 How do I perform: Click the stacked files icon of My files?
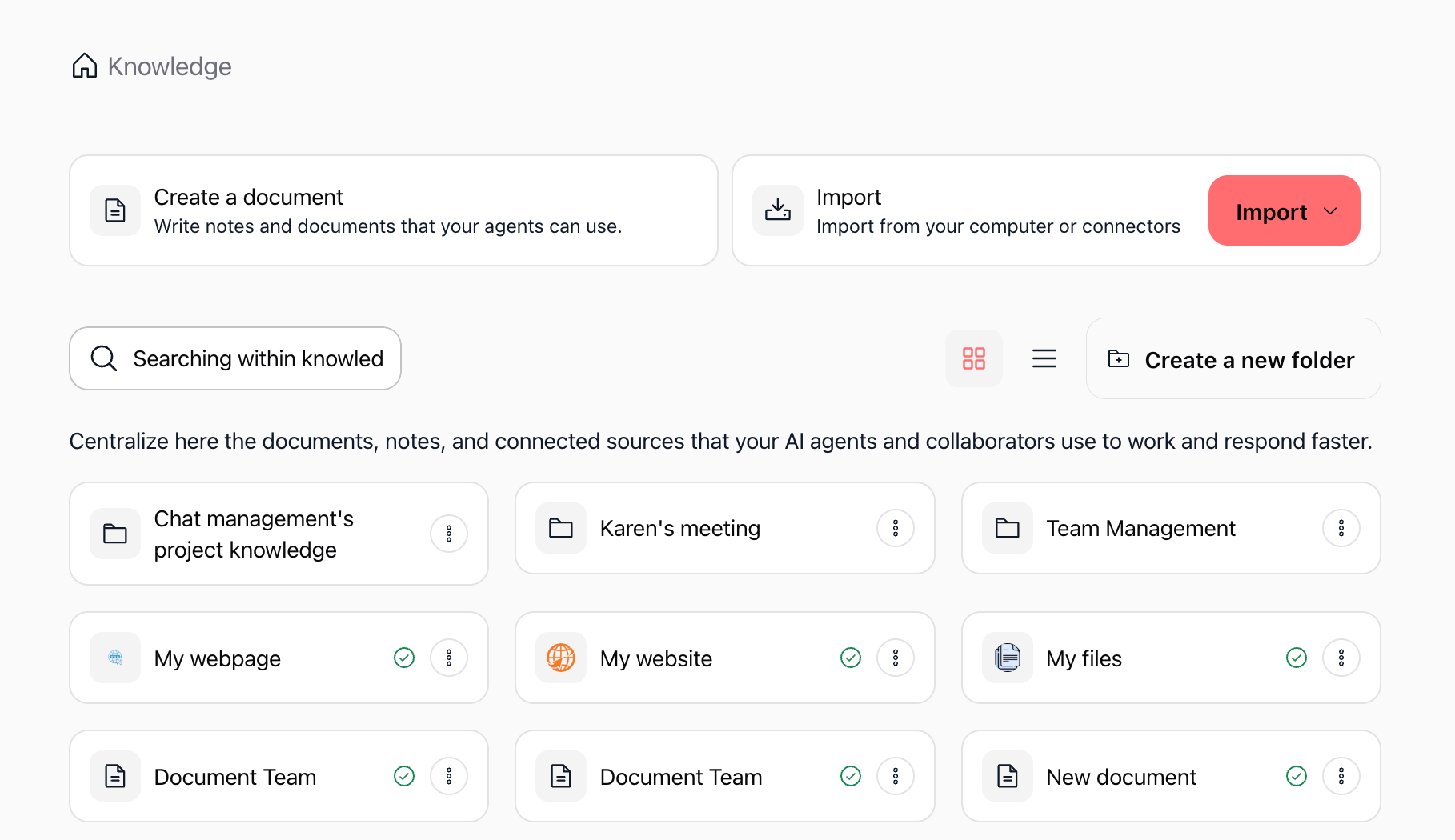pos(1008,658)
